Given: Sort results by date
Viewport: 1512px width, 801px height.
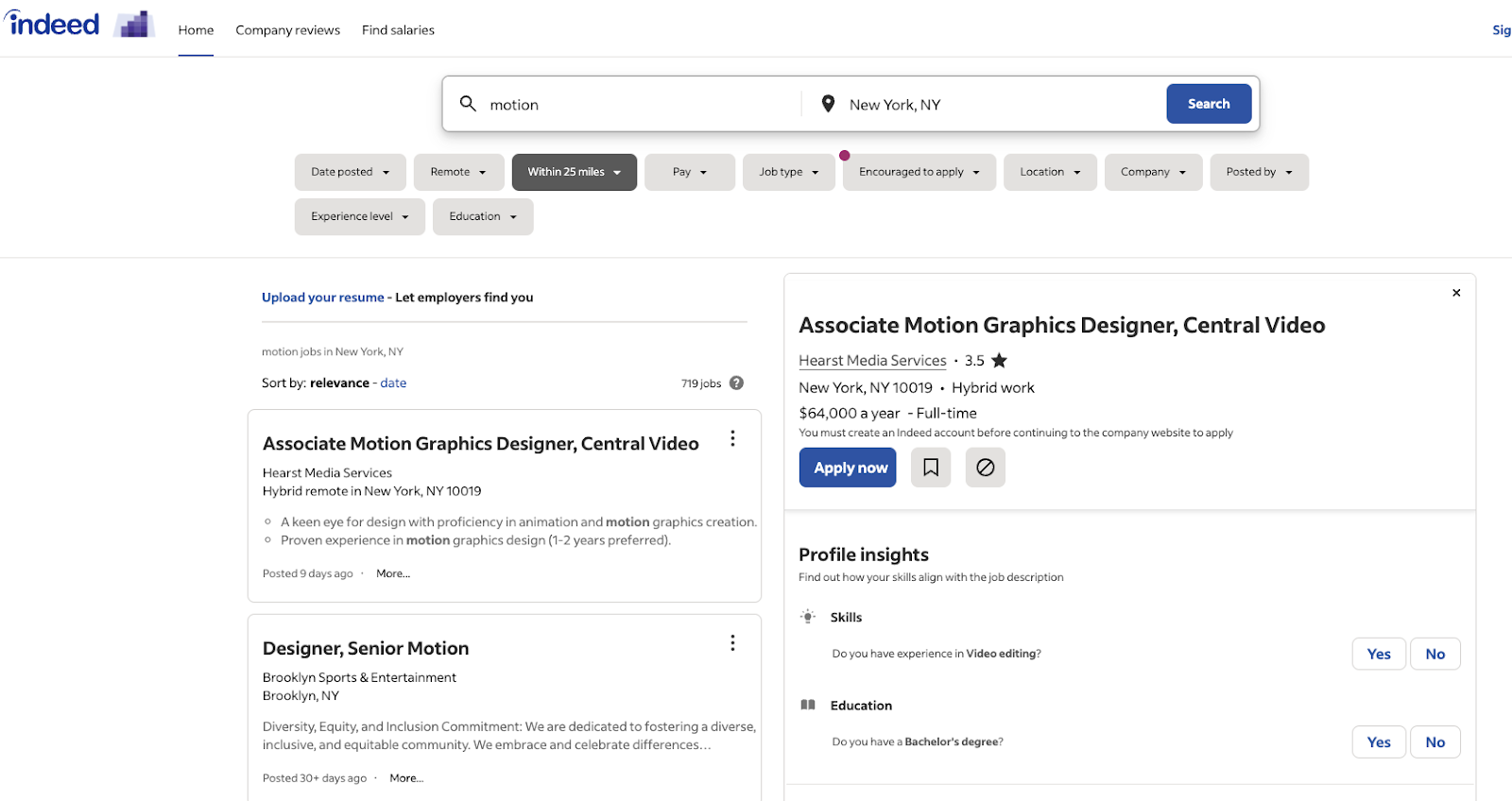Looking at the screenshot, I should click(393, 383).
